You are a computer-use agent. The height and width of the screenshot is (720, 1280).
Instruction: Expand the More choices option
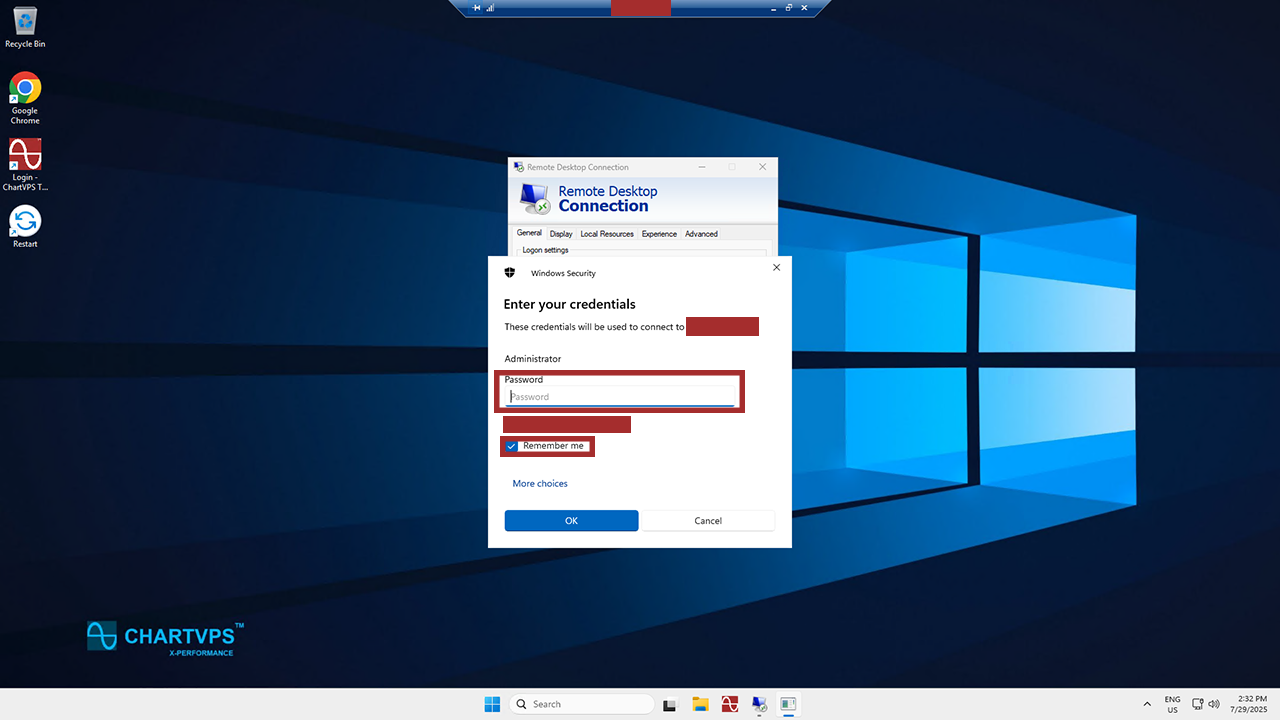[540, 484]
